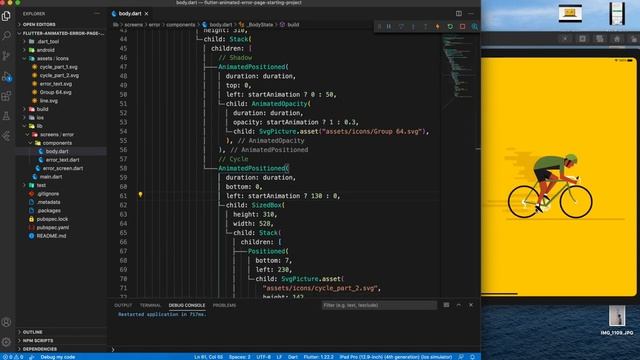The width and height of the screenshot is (640, 360).
Task: Click Step Out in debug toolbar
Action: pyautogui.click(x=426, y=27)
